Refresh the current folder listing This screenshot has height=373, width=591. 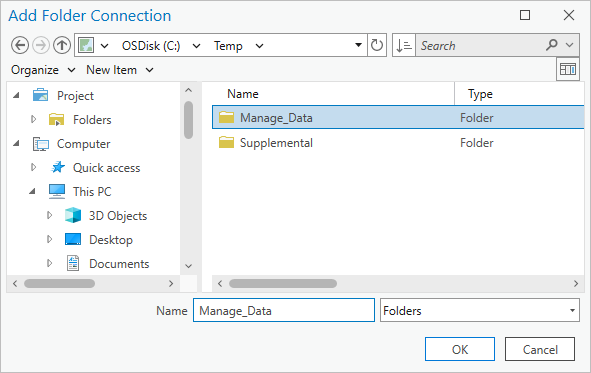tap(377, 45)
